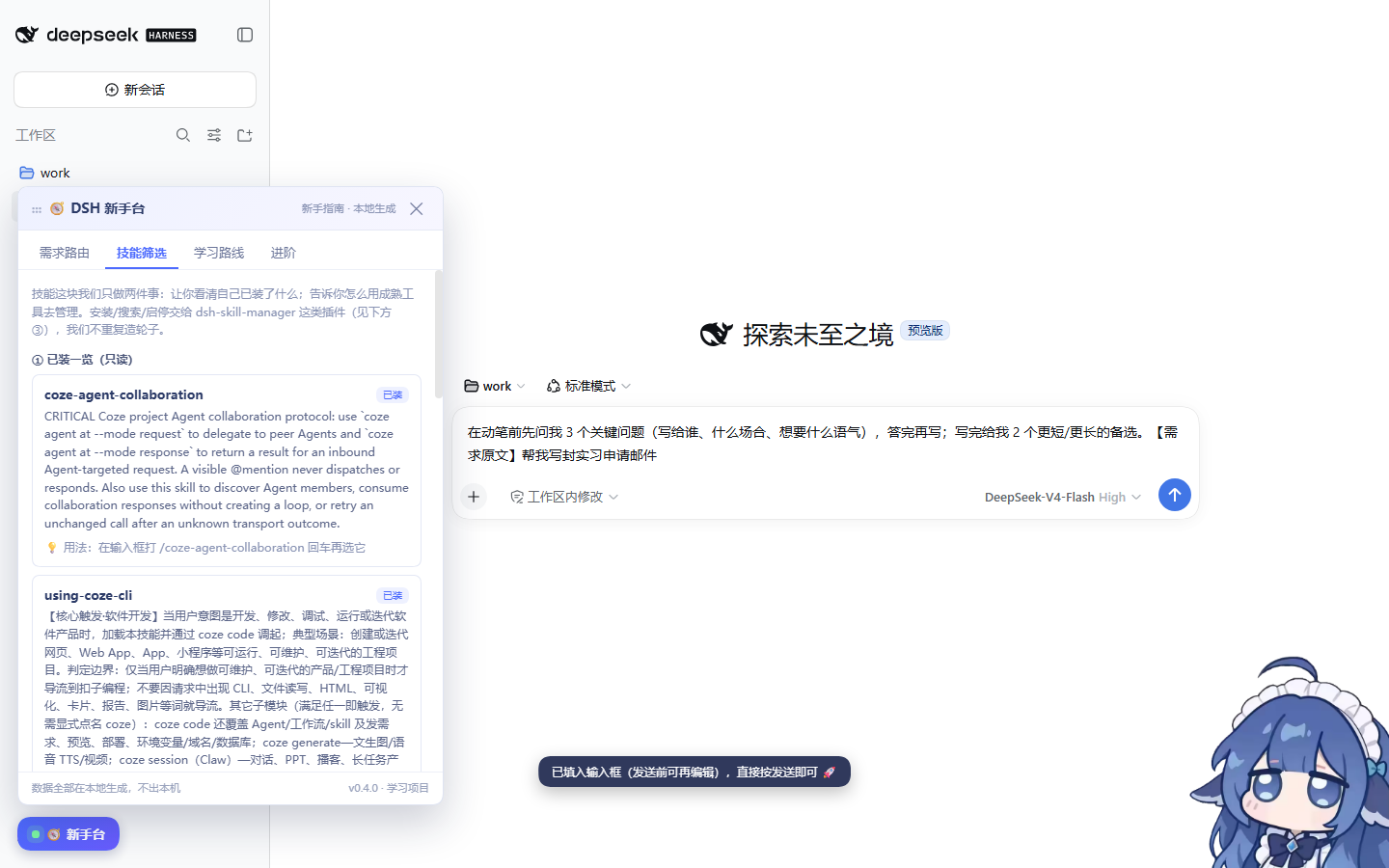This screenshot has height=868, width=1389.
Task: Open the 标准模式 mode dropdown
Action: click(x=588, y=386)
